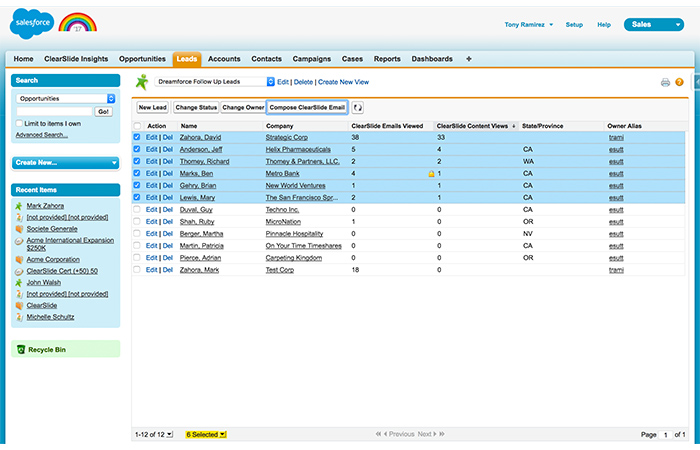Uncheck the Zahora, David row checkbox

tap(137, 138)
